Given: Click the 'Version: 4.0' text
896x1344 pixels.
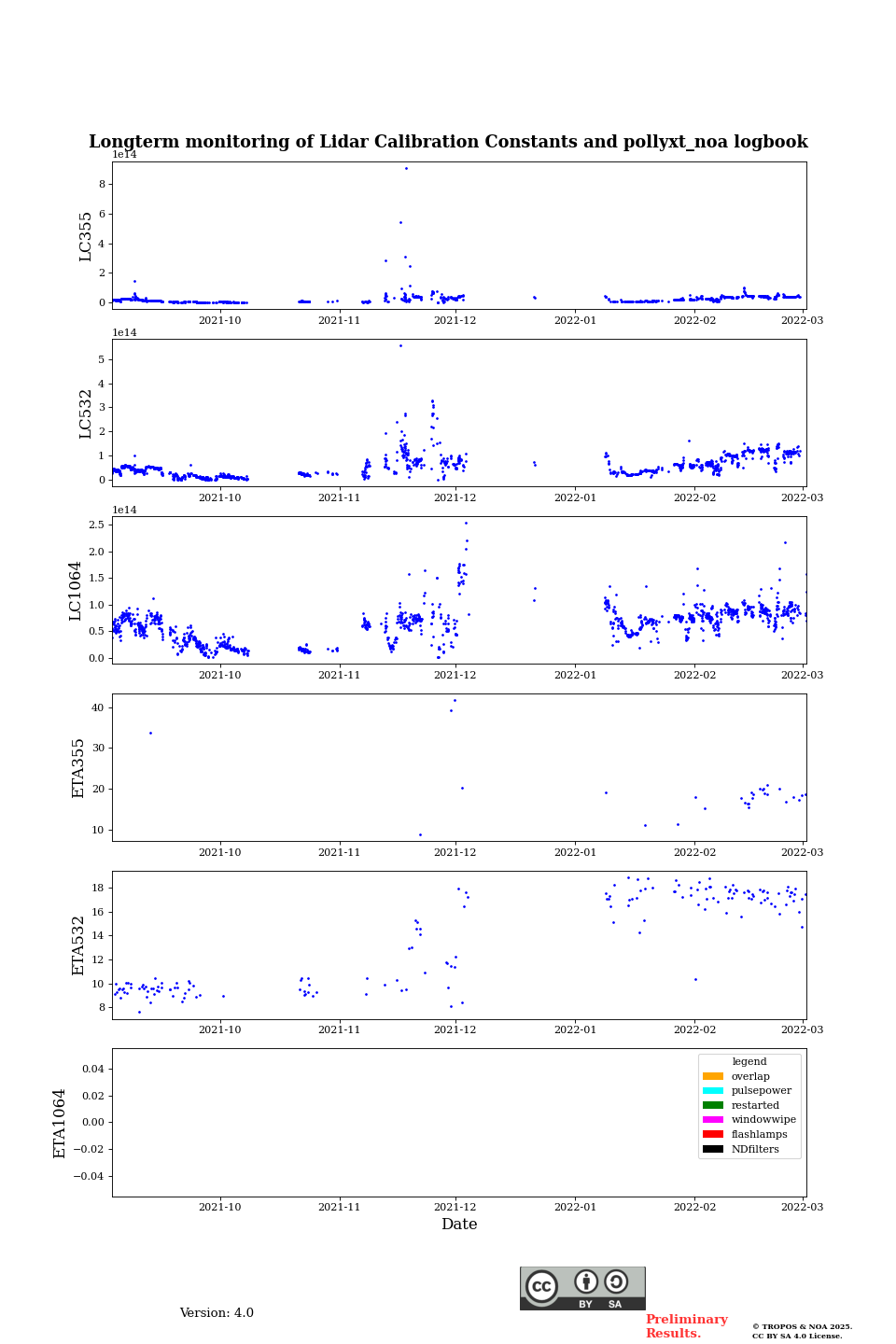Looking at the screenshot, I should 217,1313.
